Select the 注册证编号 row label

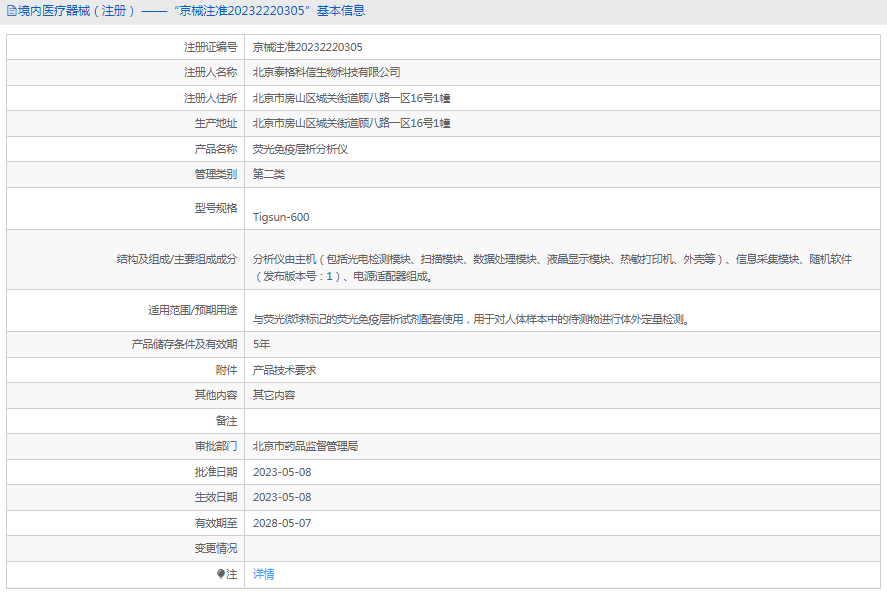[210, 47]
